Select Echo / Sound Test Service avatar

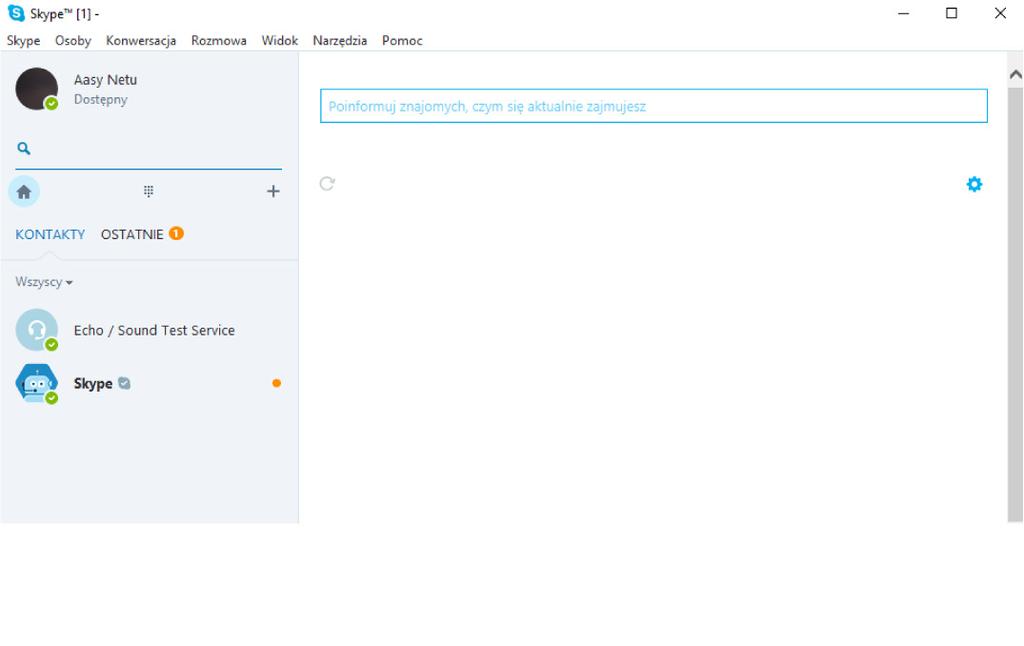point(37,330)
